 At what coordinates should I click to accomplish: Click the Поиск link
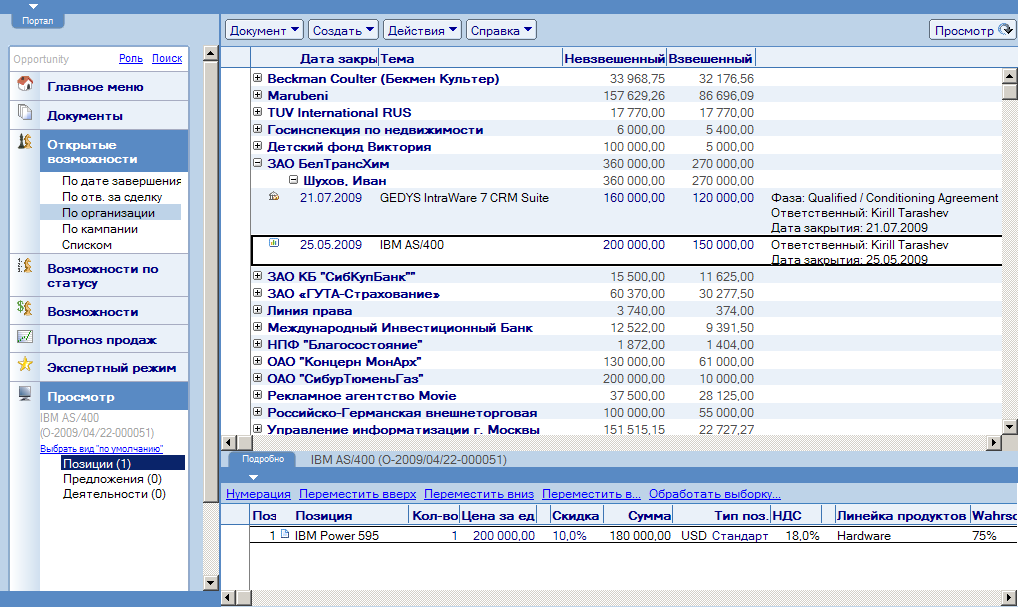click(167, 58)
